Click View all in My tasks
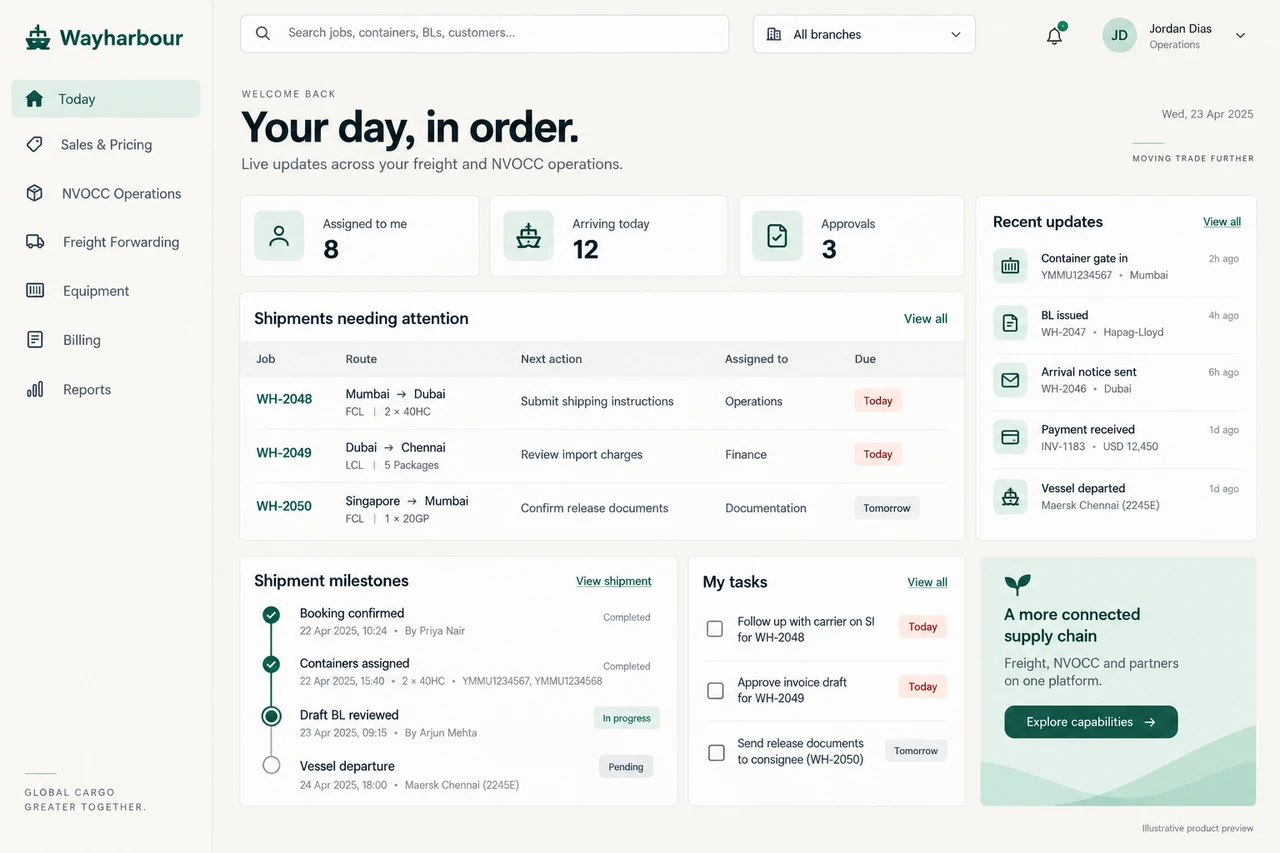The height and width of the screenshot is (853, 1280). (927, 582)
